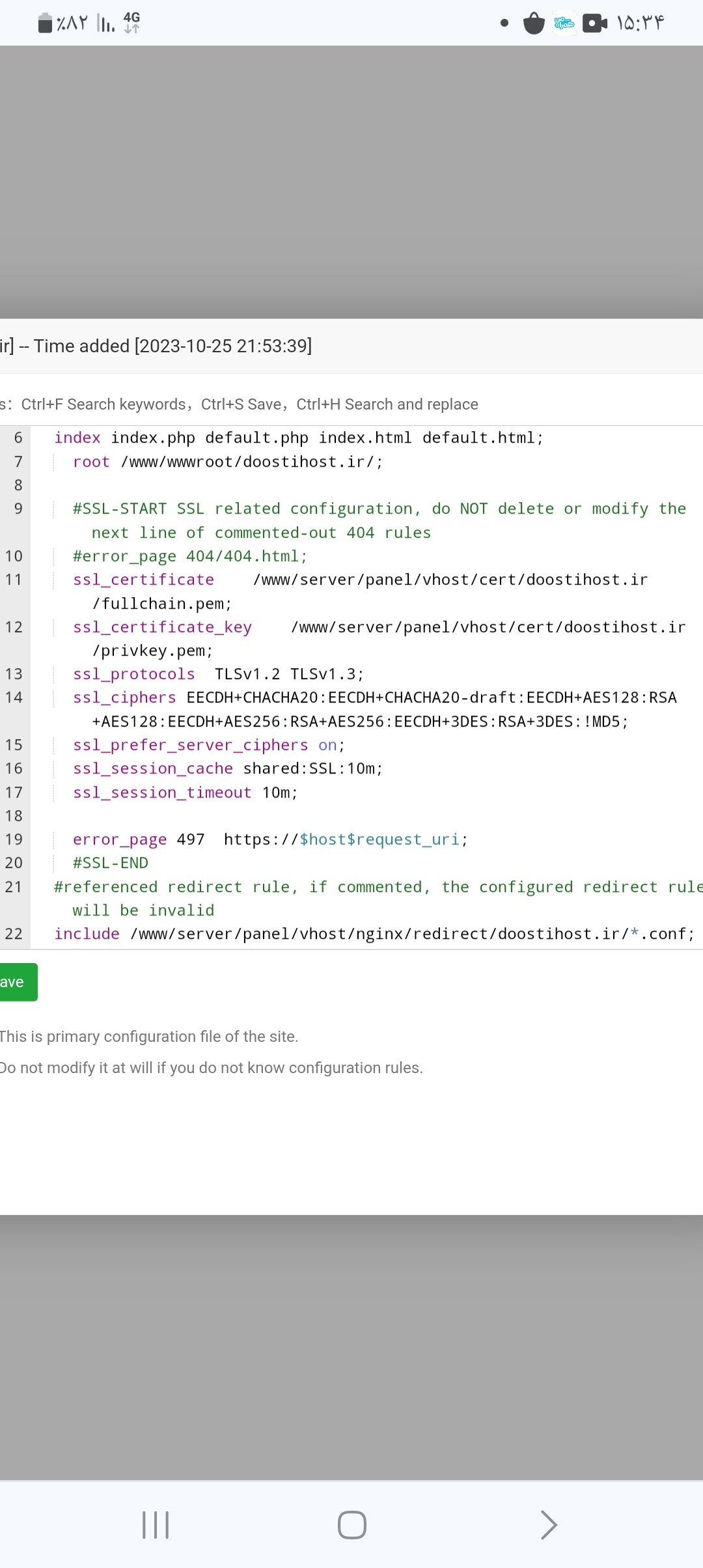
Task: Click the green Save button
Action: tap(17, 982)
